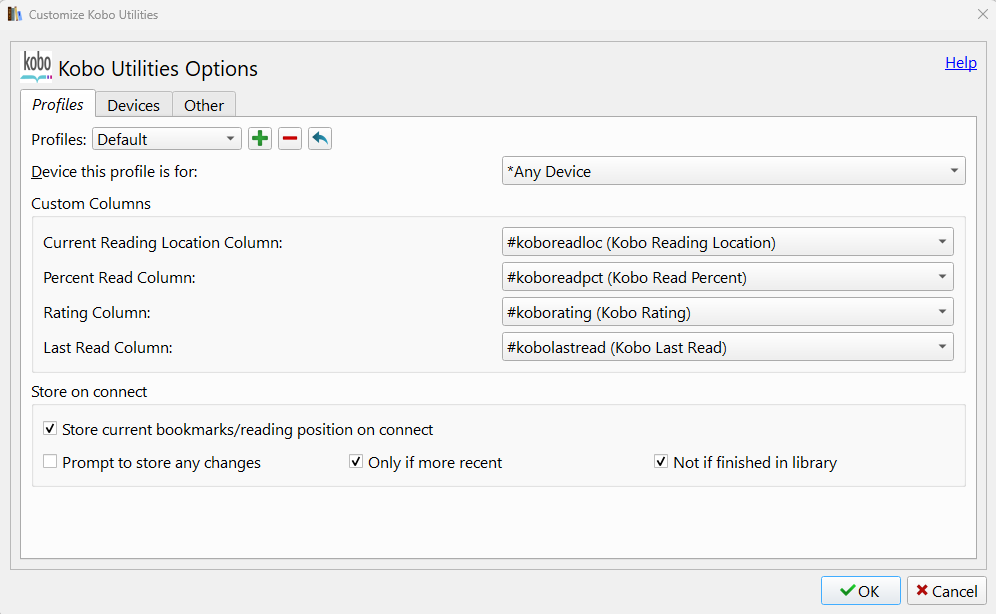Open Current Reading Location Column dropdown
This screenshot has height=614, width=996.
click(x=727, y=242)
